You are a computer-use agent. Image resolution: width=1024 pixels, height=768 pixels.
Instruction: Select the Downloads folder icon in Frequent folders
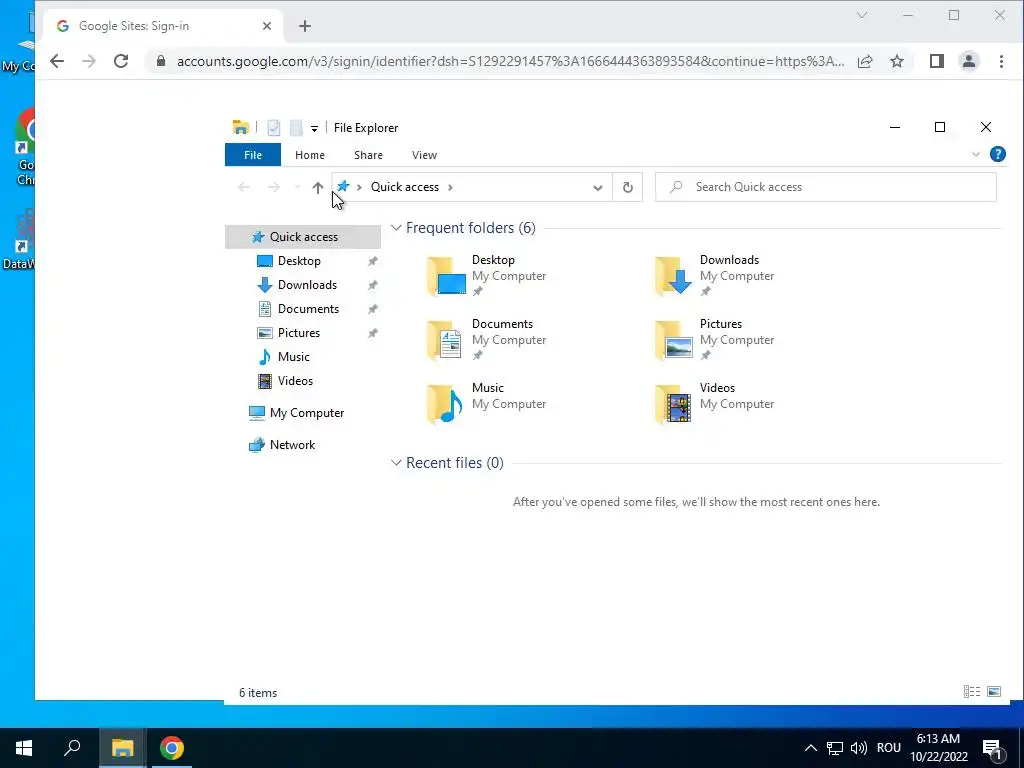point(674,276)
